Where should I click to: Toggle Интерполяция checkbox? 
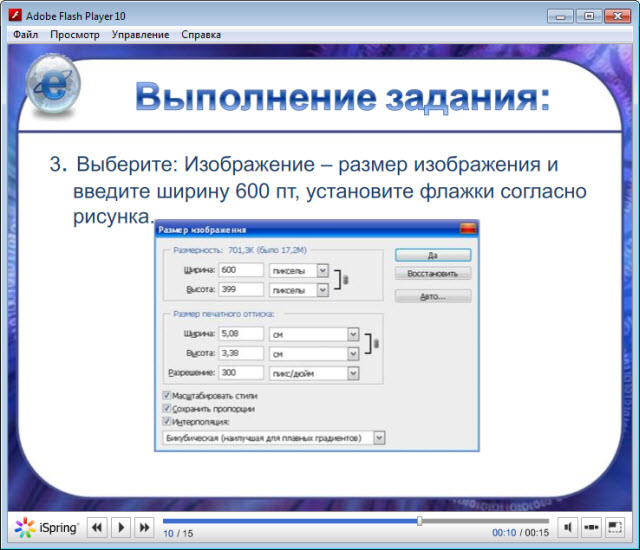click(x=167, y=421)
